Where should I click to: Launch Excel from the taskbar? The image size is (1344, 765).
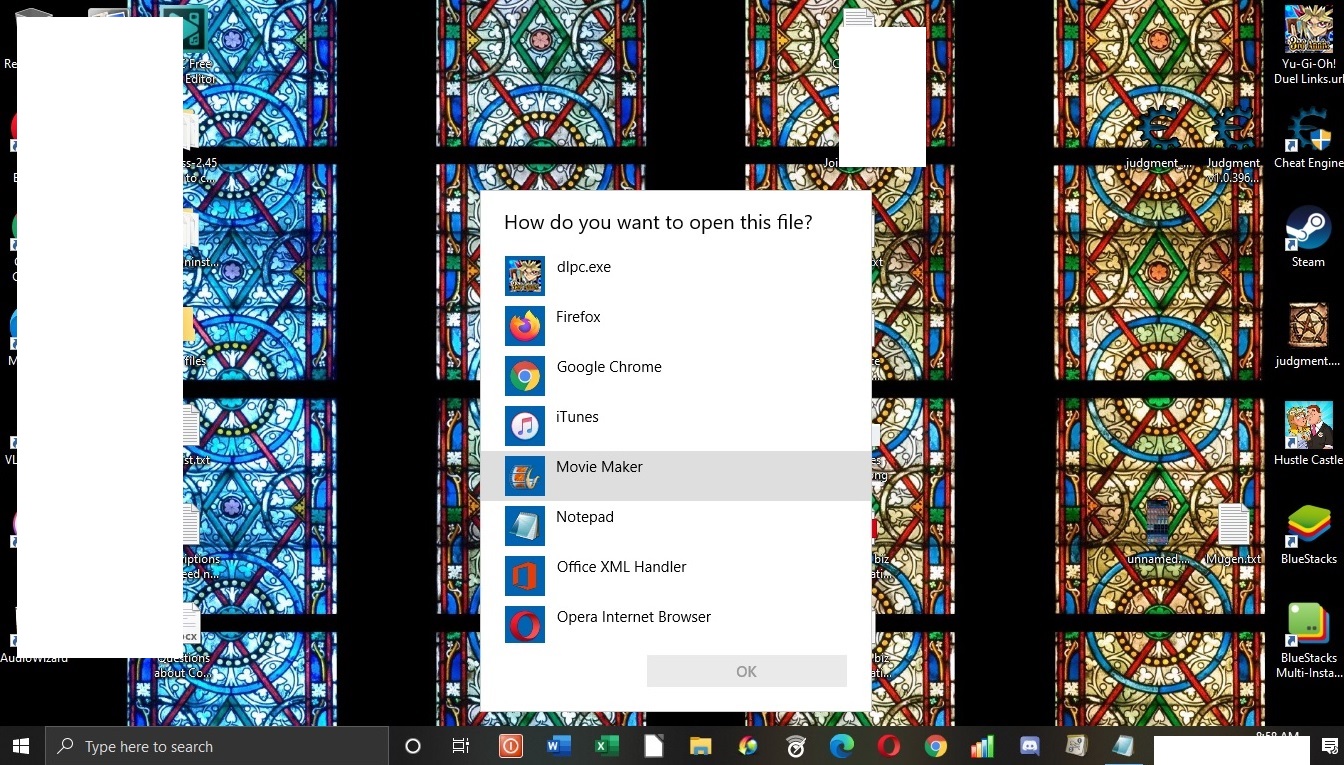click(606, 746)
